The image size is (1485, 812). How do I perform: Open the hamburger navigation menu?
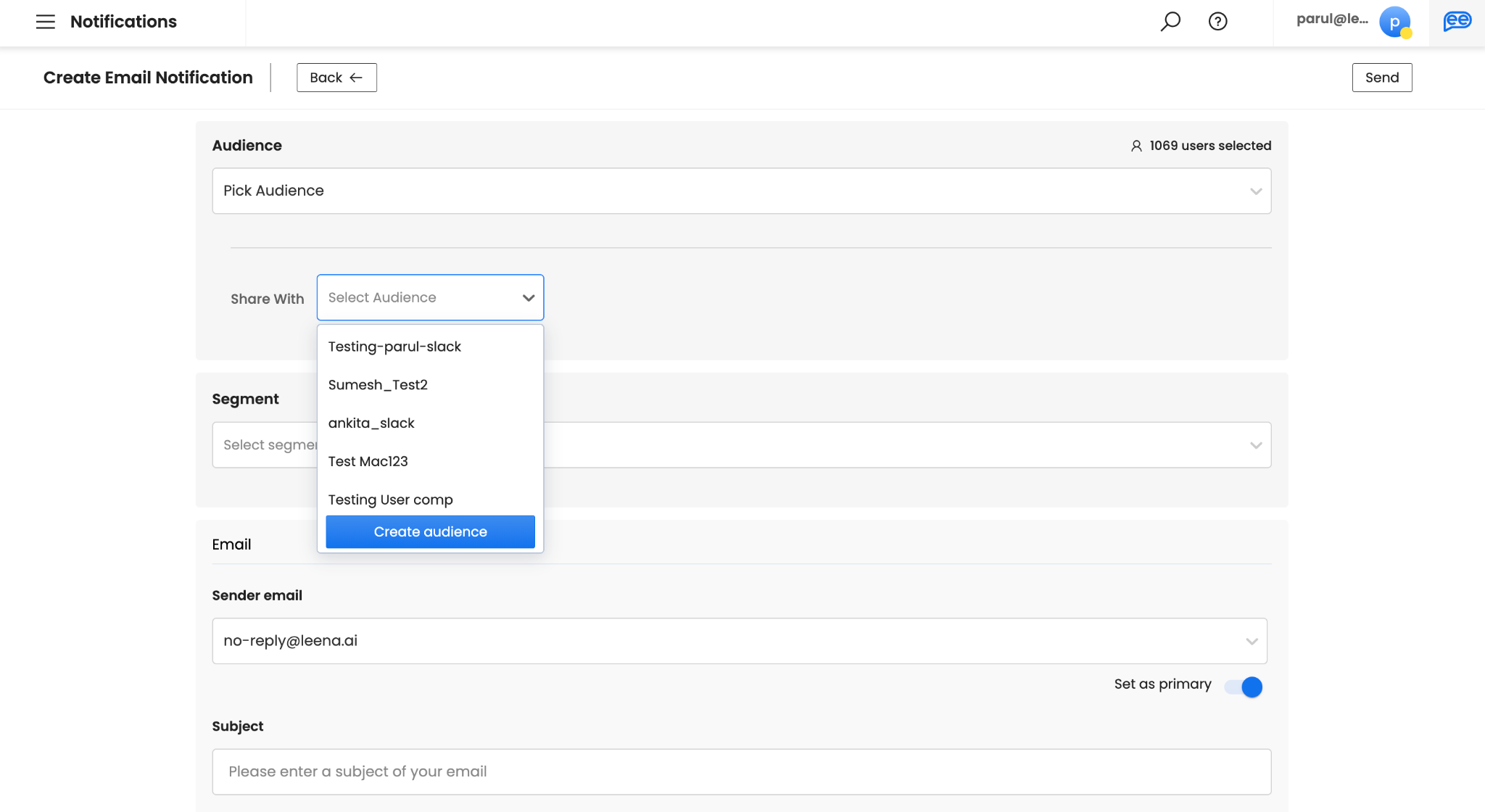click(45, 22)
